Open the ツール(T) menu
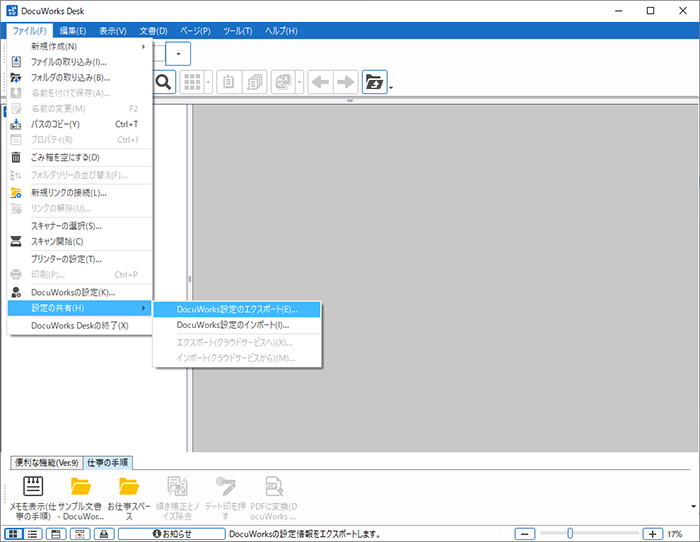700x542 pixels. (x=238, y=31)
